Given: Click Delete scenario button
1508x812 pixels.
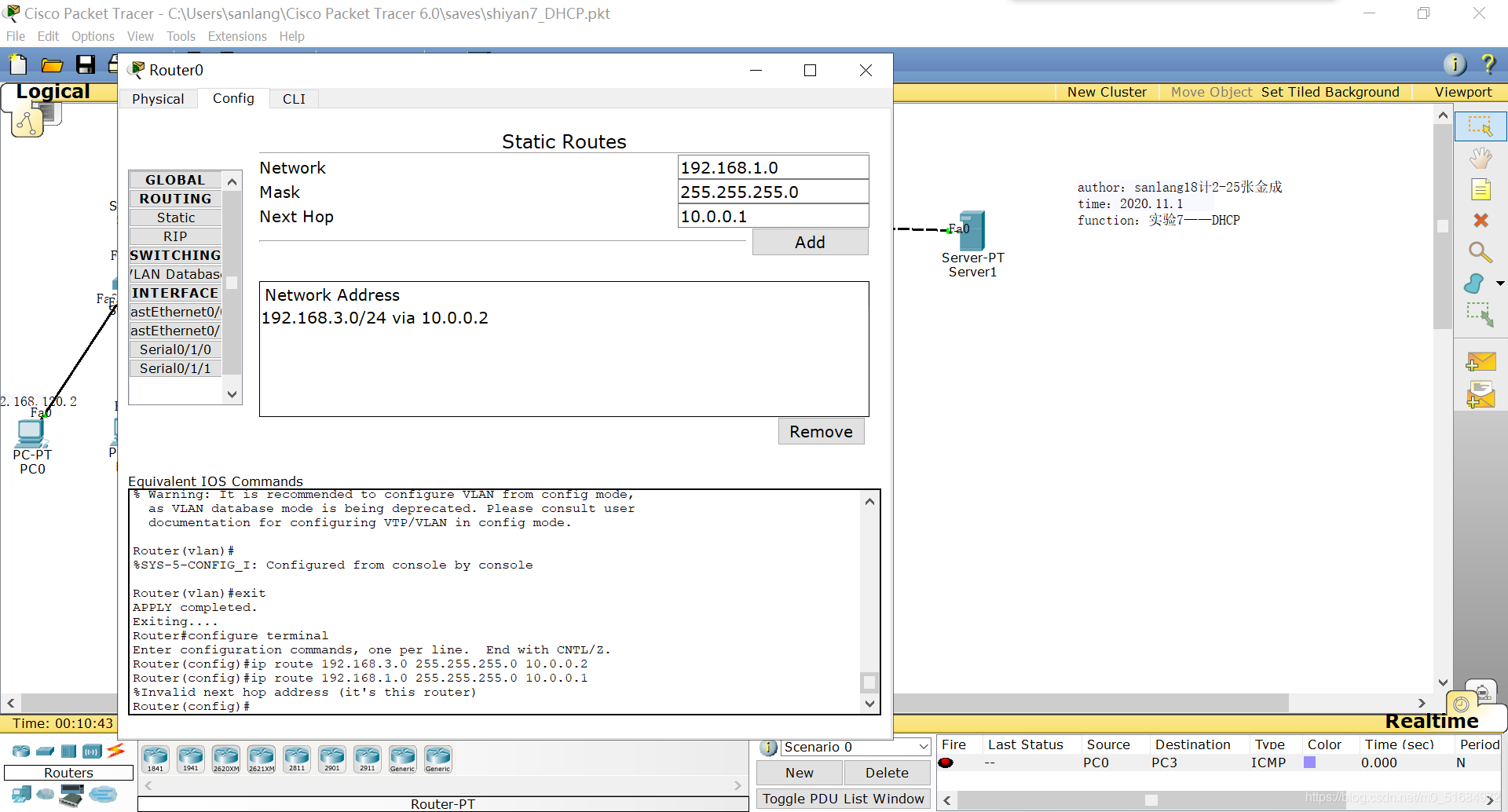Looking at the screenshot, I should pyautogui.click(x=887, y=773).
